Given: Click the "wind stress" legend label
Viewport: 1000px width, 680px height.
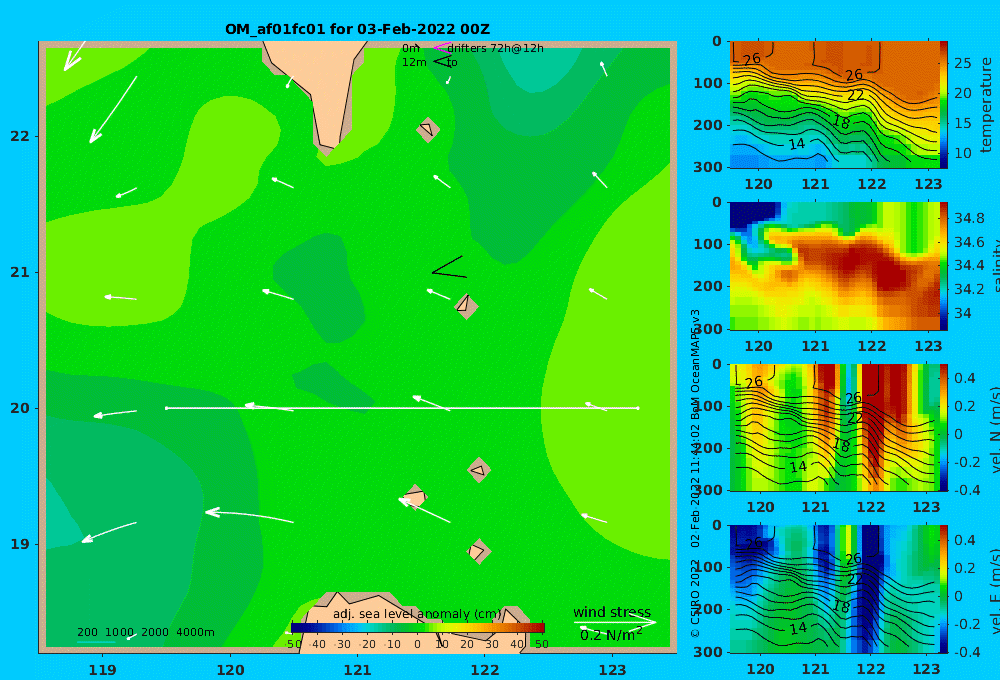Looking at the screenshot, I should [612, 612].
